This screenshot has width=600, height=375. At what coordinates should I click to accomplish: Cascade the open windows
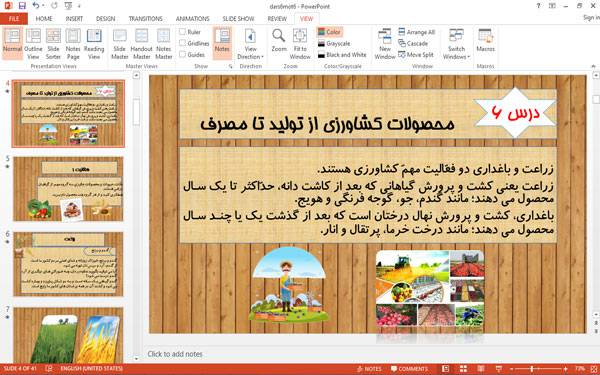[x=413, y=43]
